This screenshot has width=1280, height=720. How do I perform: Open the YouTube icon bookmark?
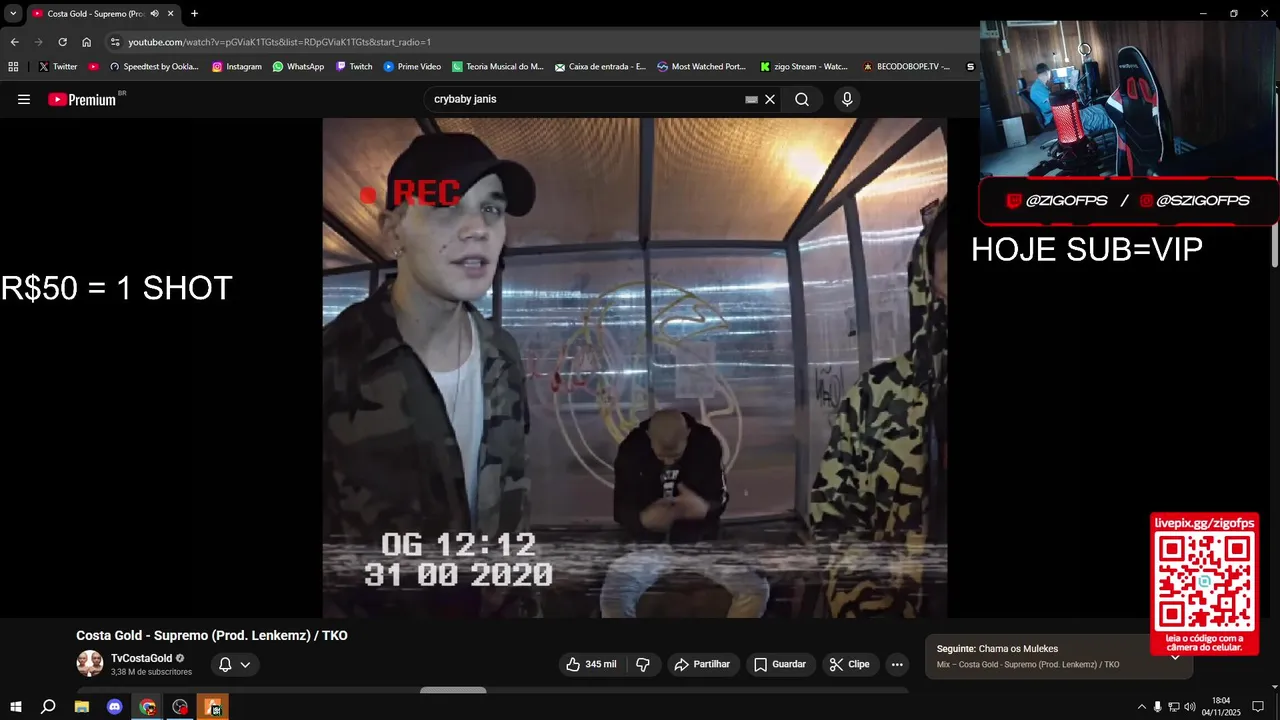(x=94, y=66)
